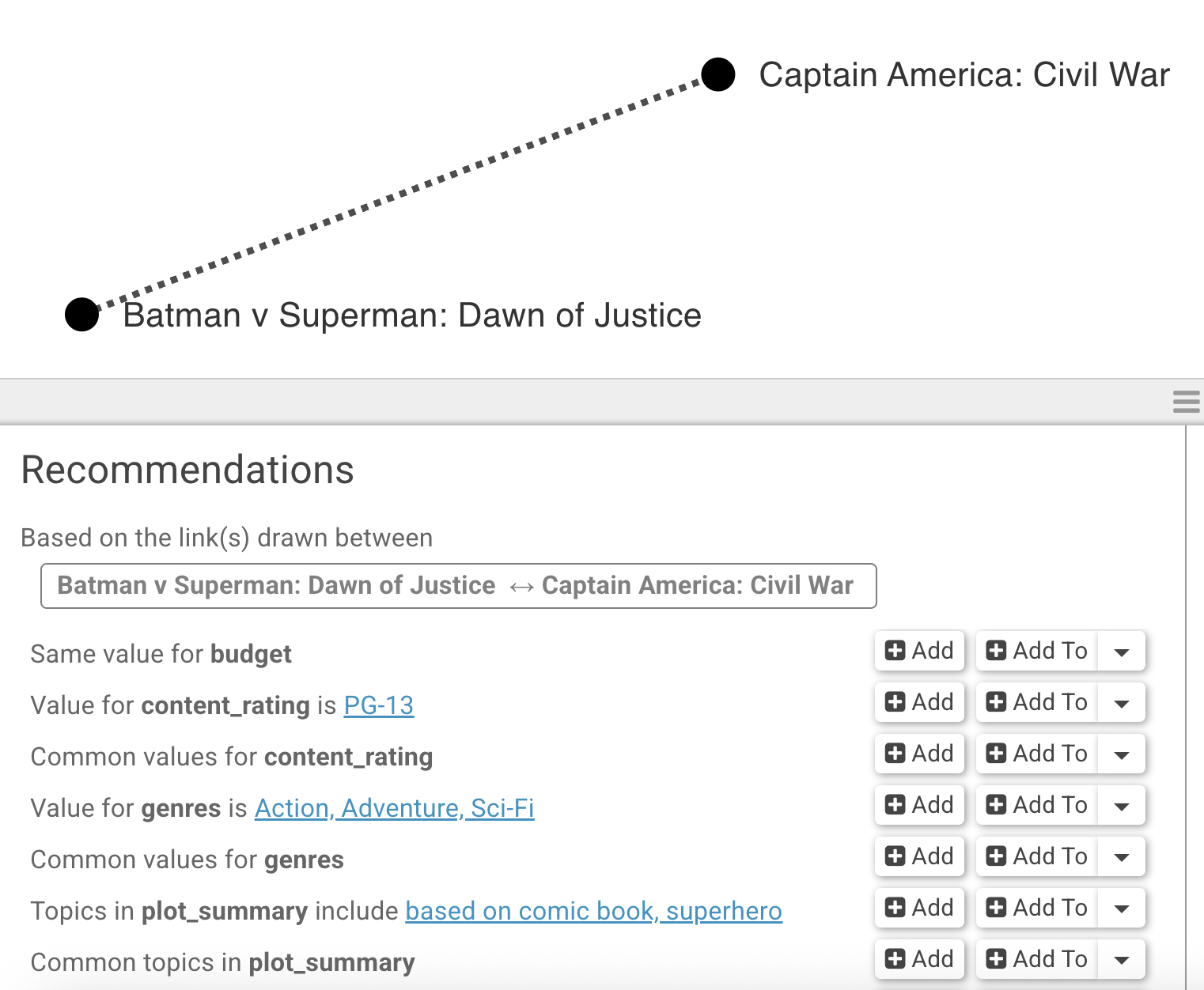1204x990 pixels.
Task: Open the Add To dropdown for budget row
Action: 1121,652
